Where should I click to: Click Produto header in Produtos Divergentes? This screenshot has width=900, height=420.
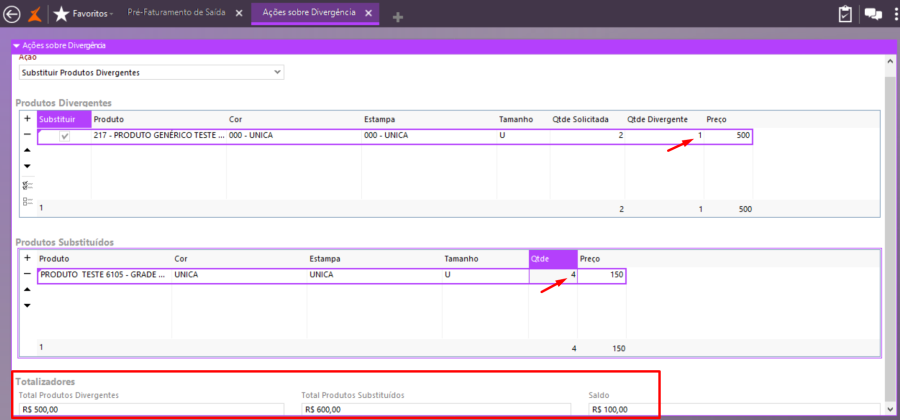click(158, 119)
